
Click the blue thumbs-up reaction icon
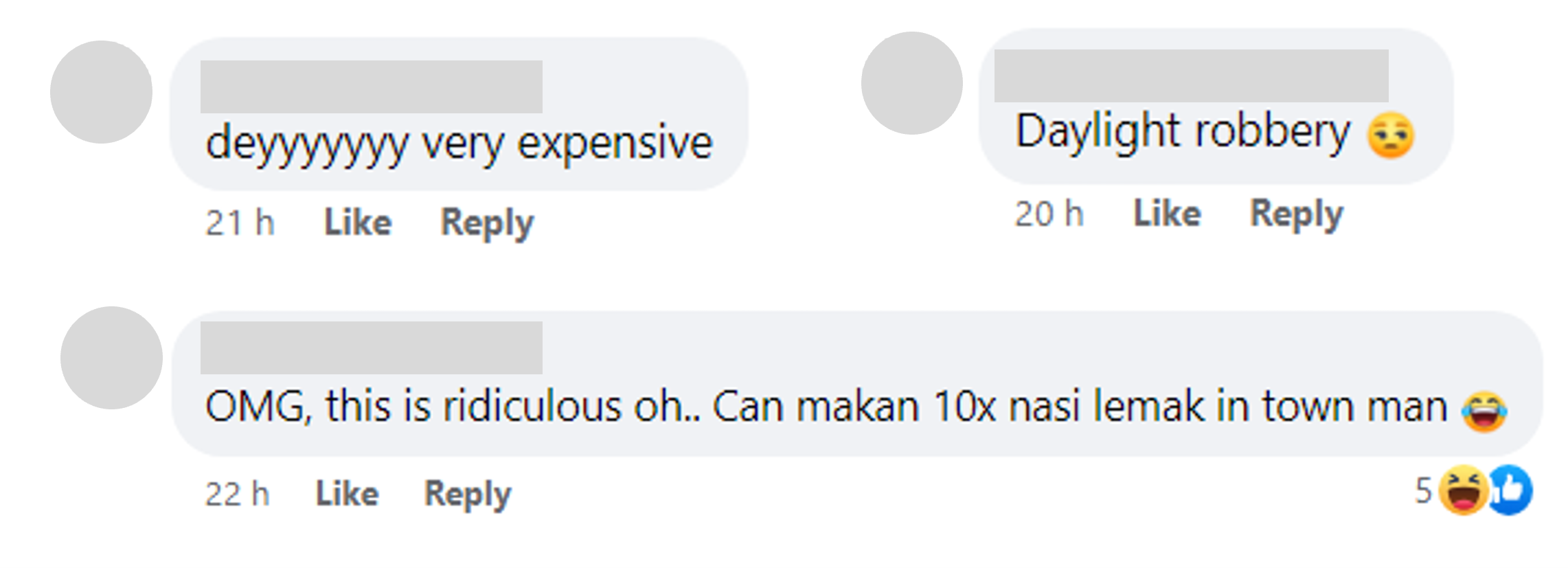pos(1510,490)
